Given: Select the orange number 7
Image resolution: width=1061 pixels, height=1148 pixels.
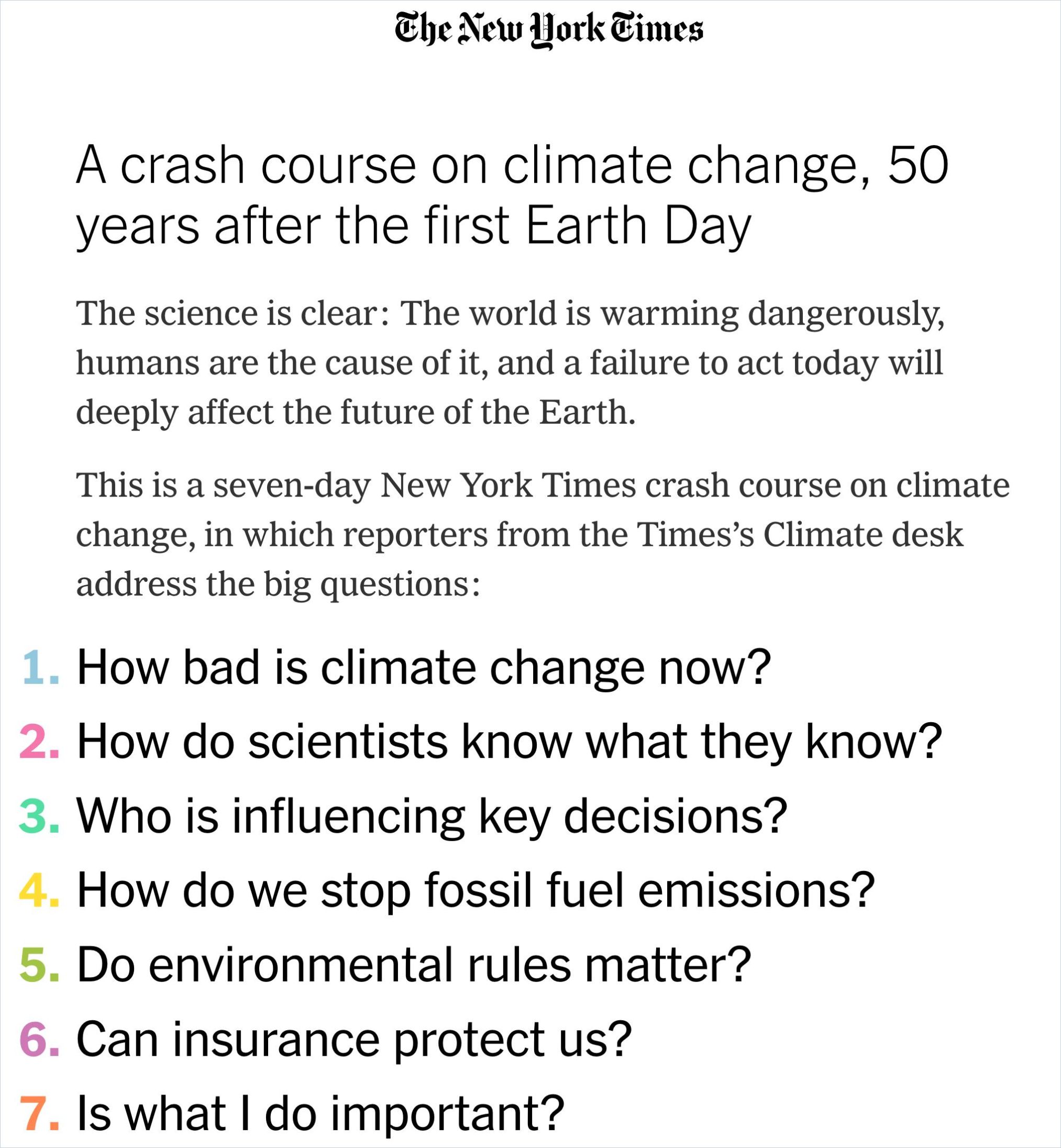Looking at the screenshot, I should [x=39, y=1112].
